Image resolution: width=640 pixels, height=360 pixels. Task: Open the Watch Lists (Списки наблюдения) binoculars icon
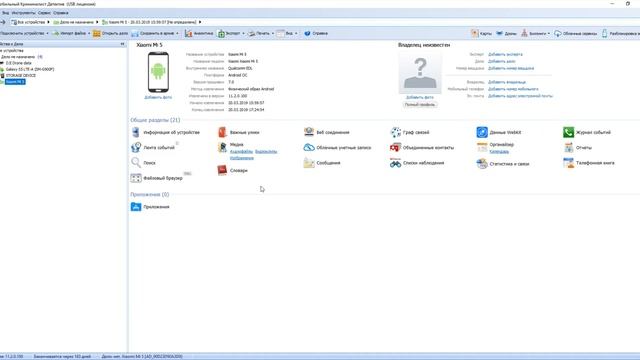[x=395, y=162]
